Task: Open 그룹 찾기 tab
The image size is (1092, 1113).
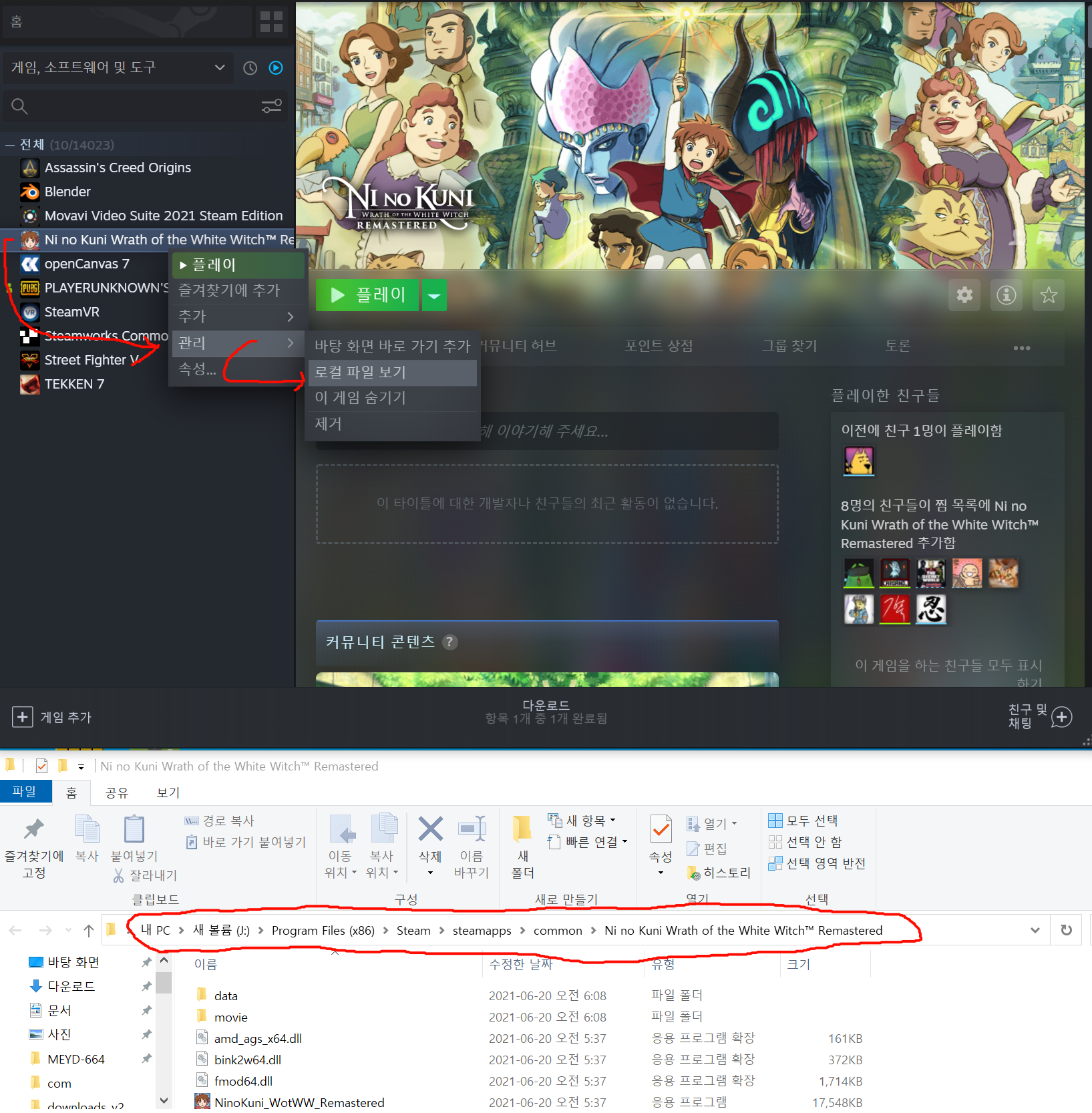Action: [789, 346]
